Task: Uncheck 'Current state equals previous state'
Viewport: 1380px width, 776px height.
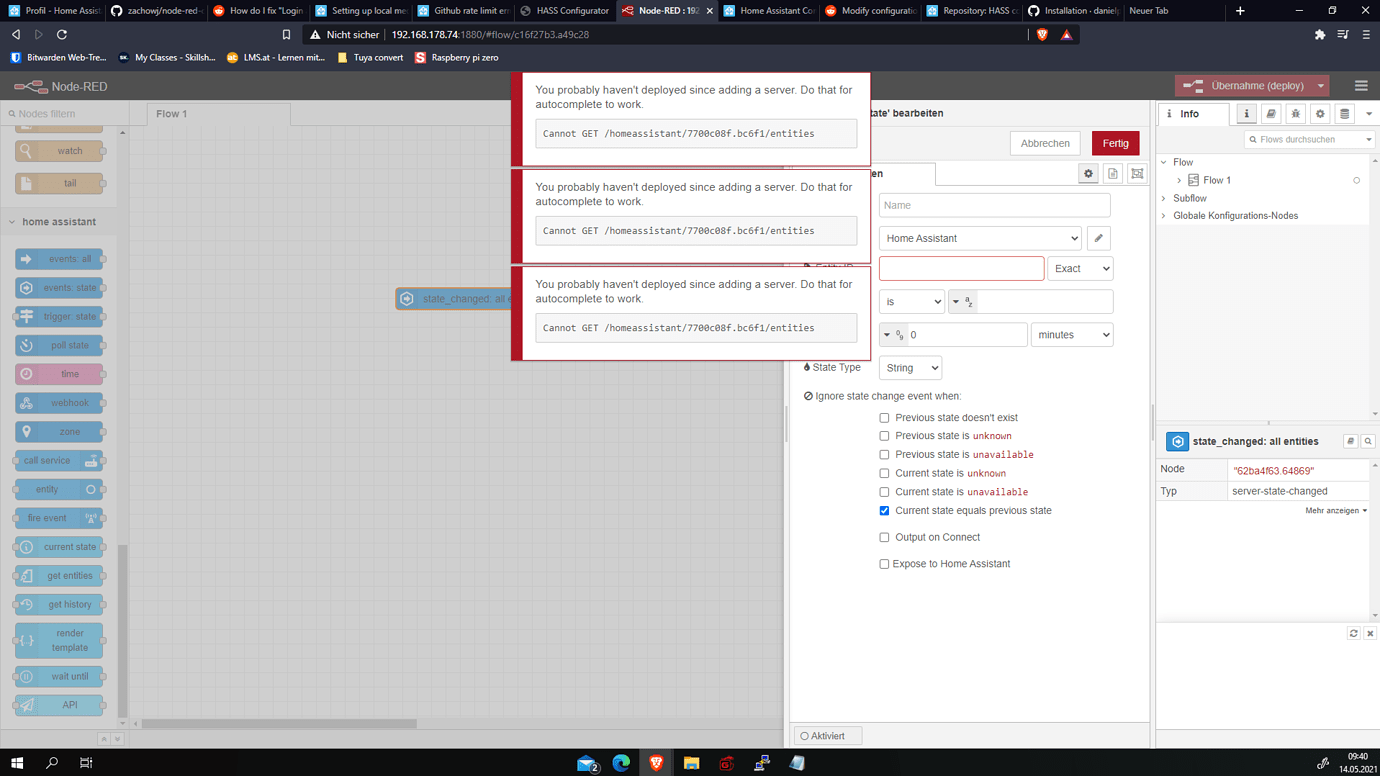Action: pos(884,510)
